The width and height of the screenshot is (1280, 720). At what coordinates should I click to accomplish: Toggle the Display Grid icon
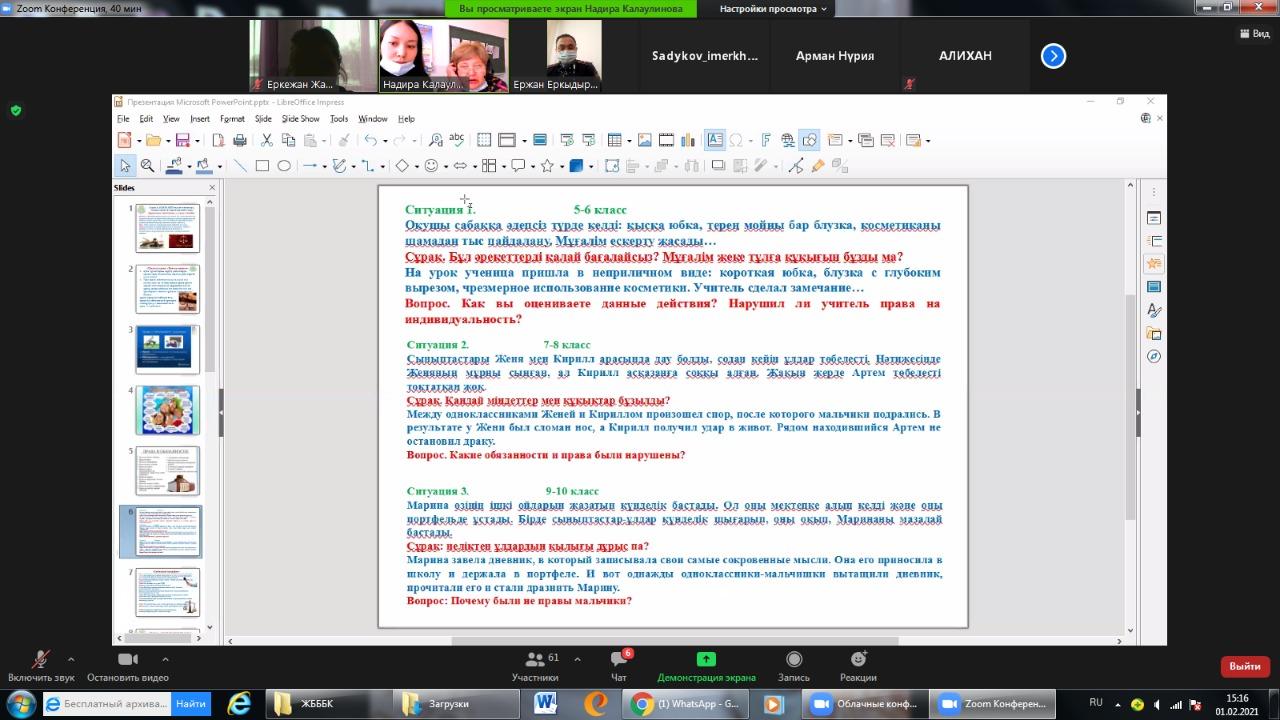point(484,141)
